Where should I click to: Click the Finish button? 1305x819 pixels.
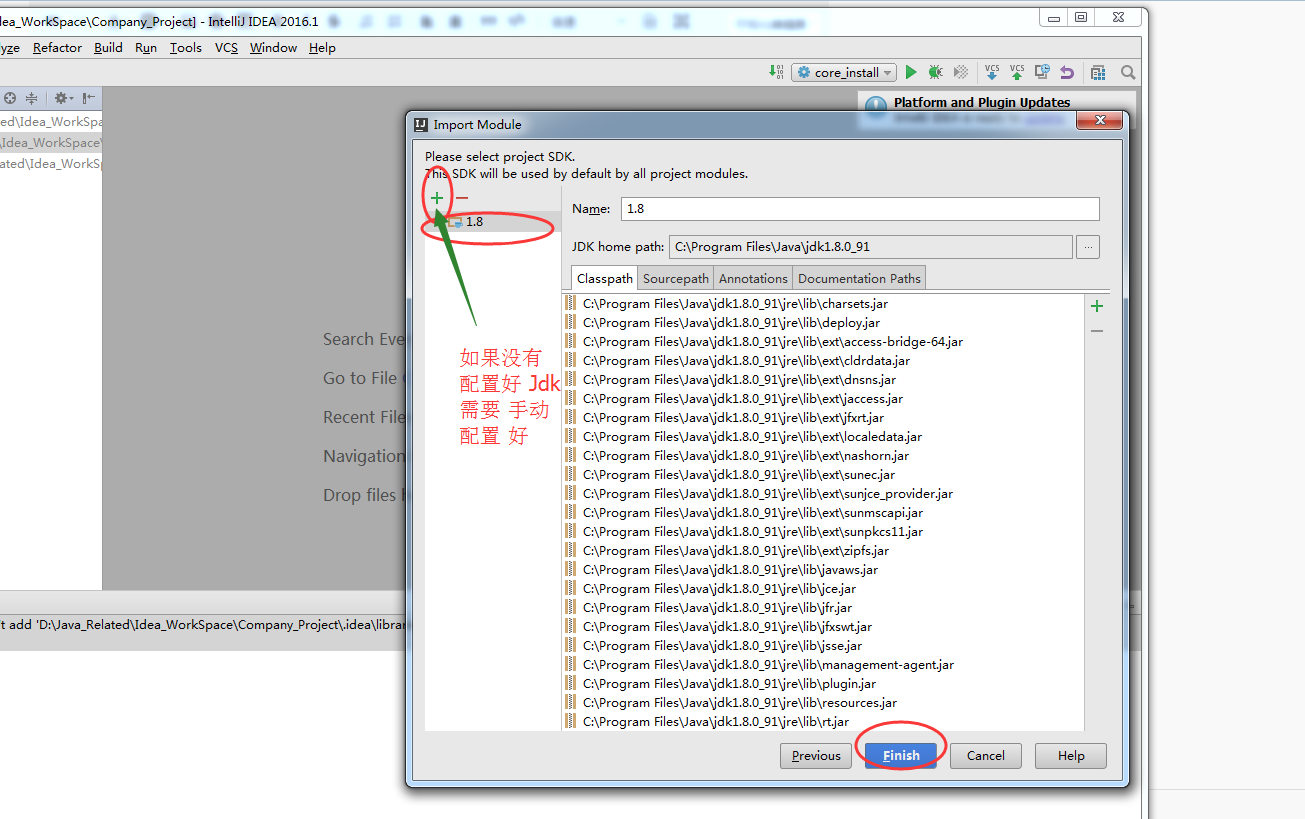[901, 755]
